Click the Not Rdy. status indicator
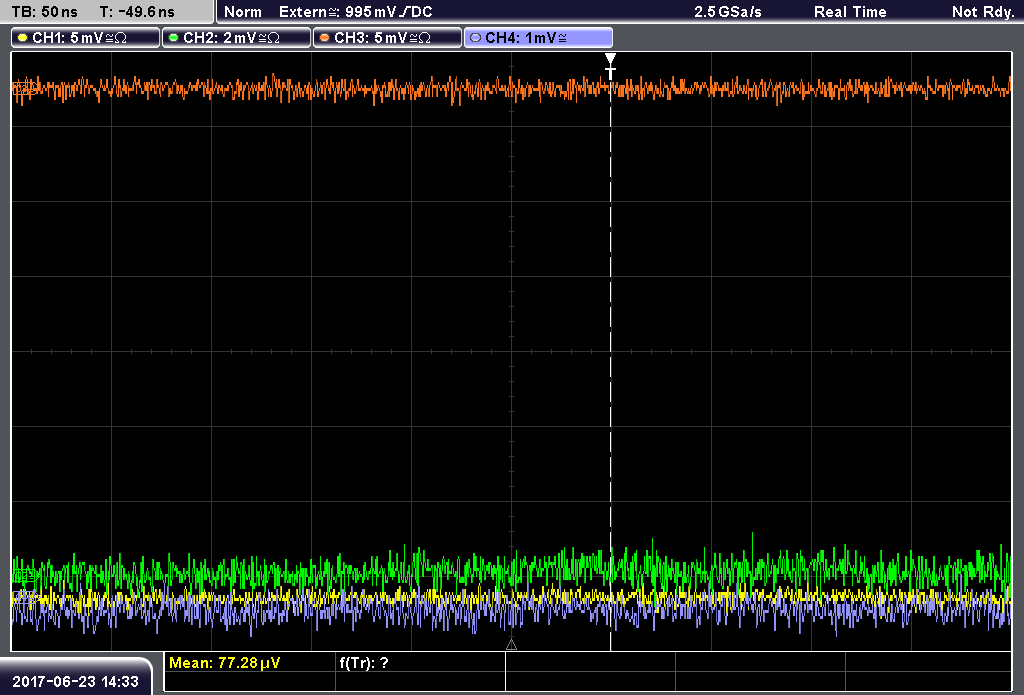Image resolution: width=1024 pixels, height=695 pixels. click(x=983, y=12)
